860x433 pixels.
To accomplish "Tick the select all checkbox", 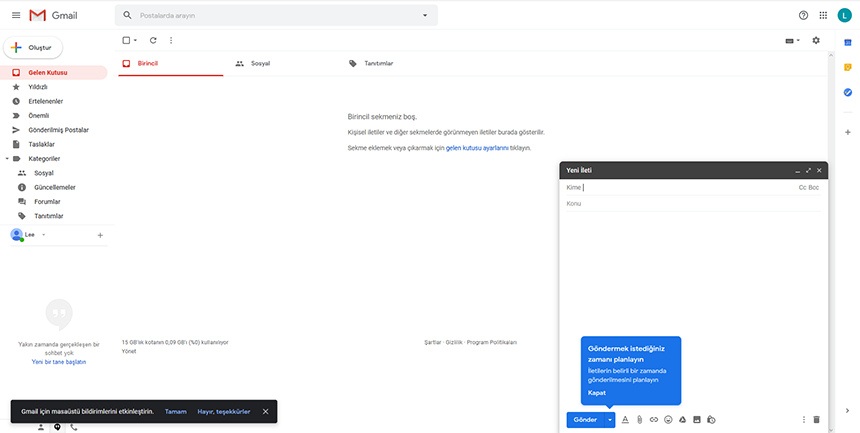I will (x=126, y=40).
